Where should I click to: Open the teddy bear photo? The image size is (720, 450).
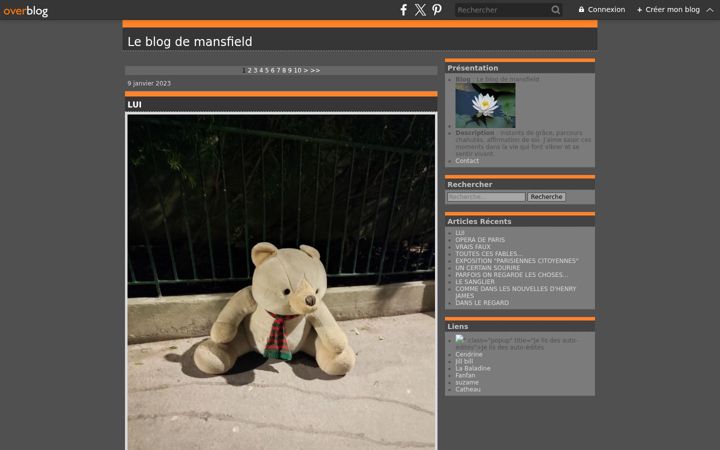[281, 282]
